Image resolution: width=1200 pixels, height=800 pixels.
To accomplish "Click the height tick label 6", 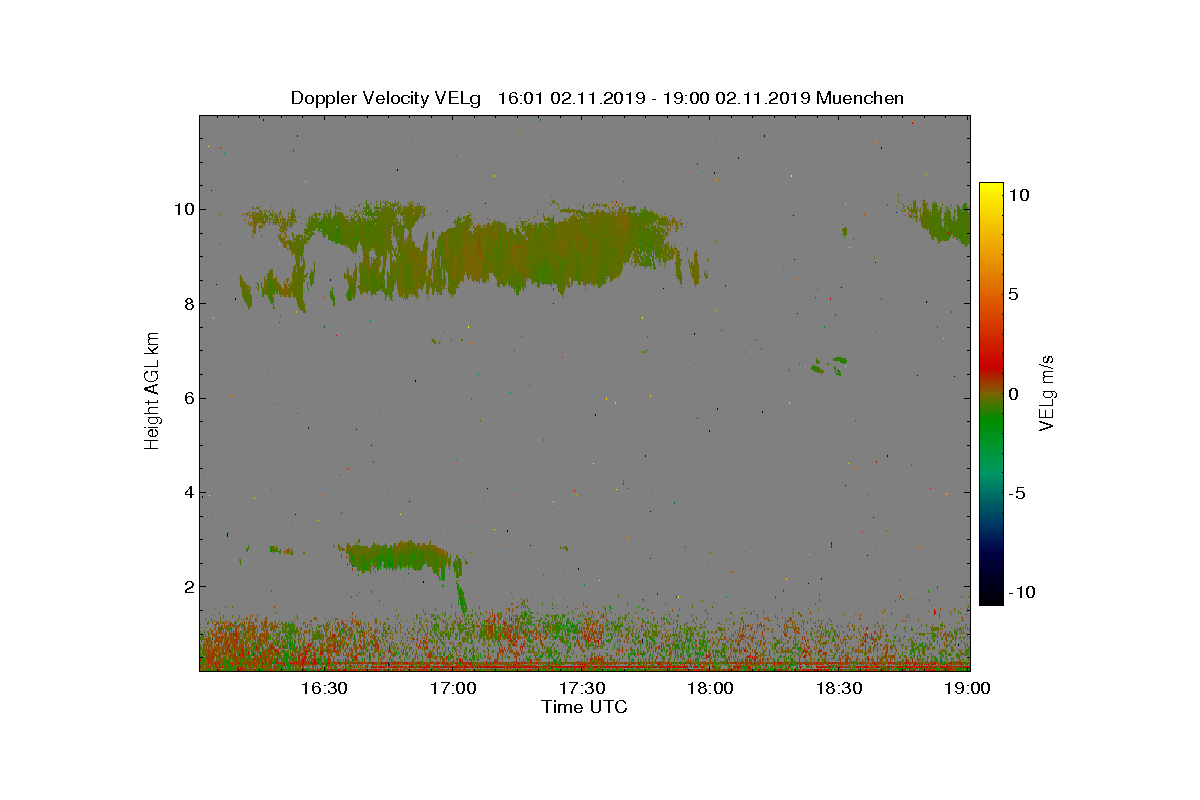I will [187, 398].
